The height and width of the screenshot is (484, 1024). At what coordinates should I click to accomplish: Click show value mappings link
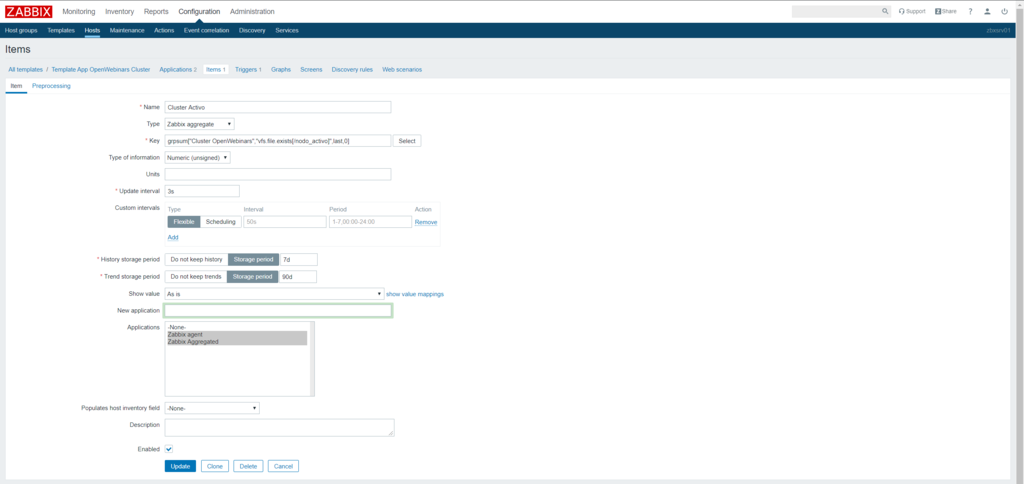click(x=415, y=294)
